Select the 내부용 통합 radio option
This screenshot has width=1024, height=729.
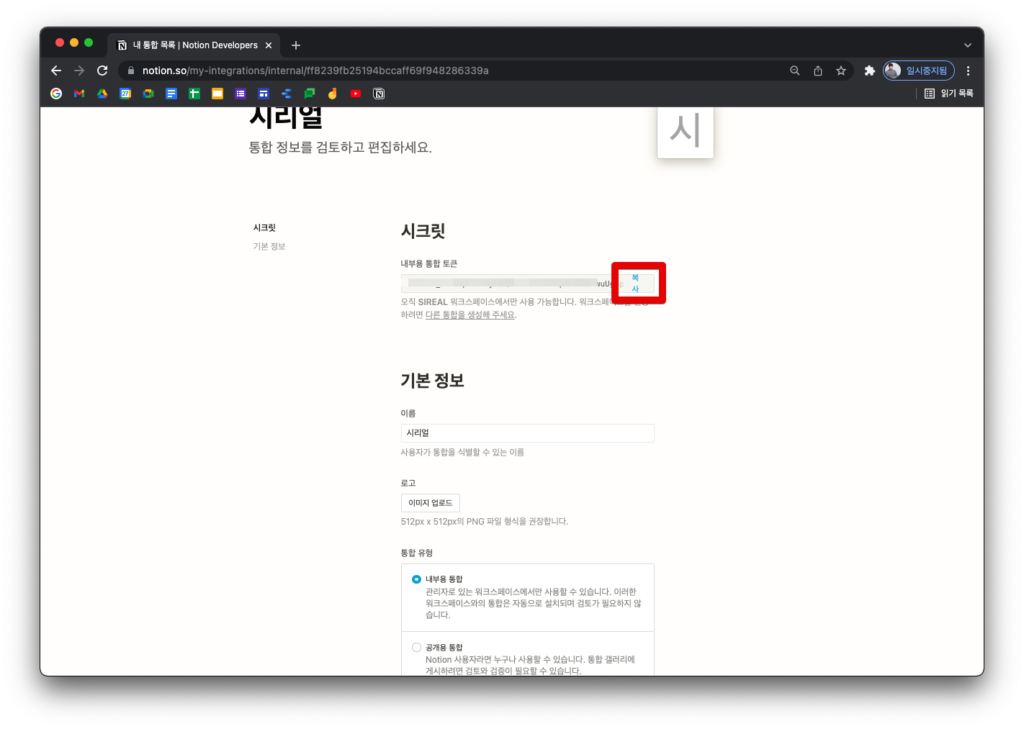pyautogui.click(x=416, y=579)
